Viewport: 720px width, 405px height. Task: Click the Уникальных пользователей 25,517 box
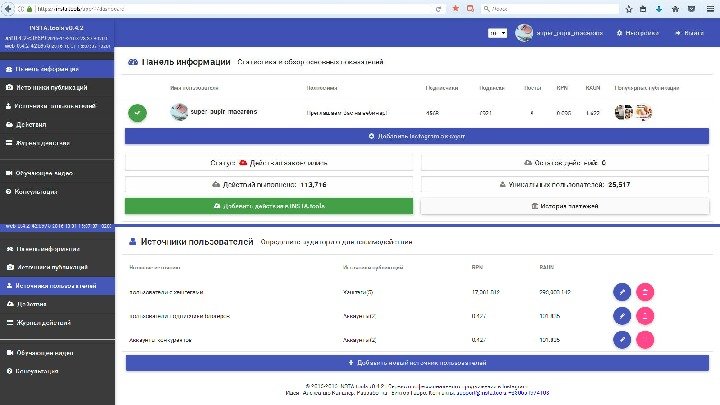click(565, 185)
